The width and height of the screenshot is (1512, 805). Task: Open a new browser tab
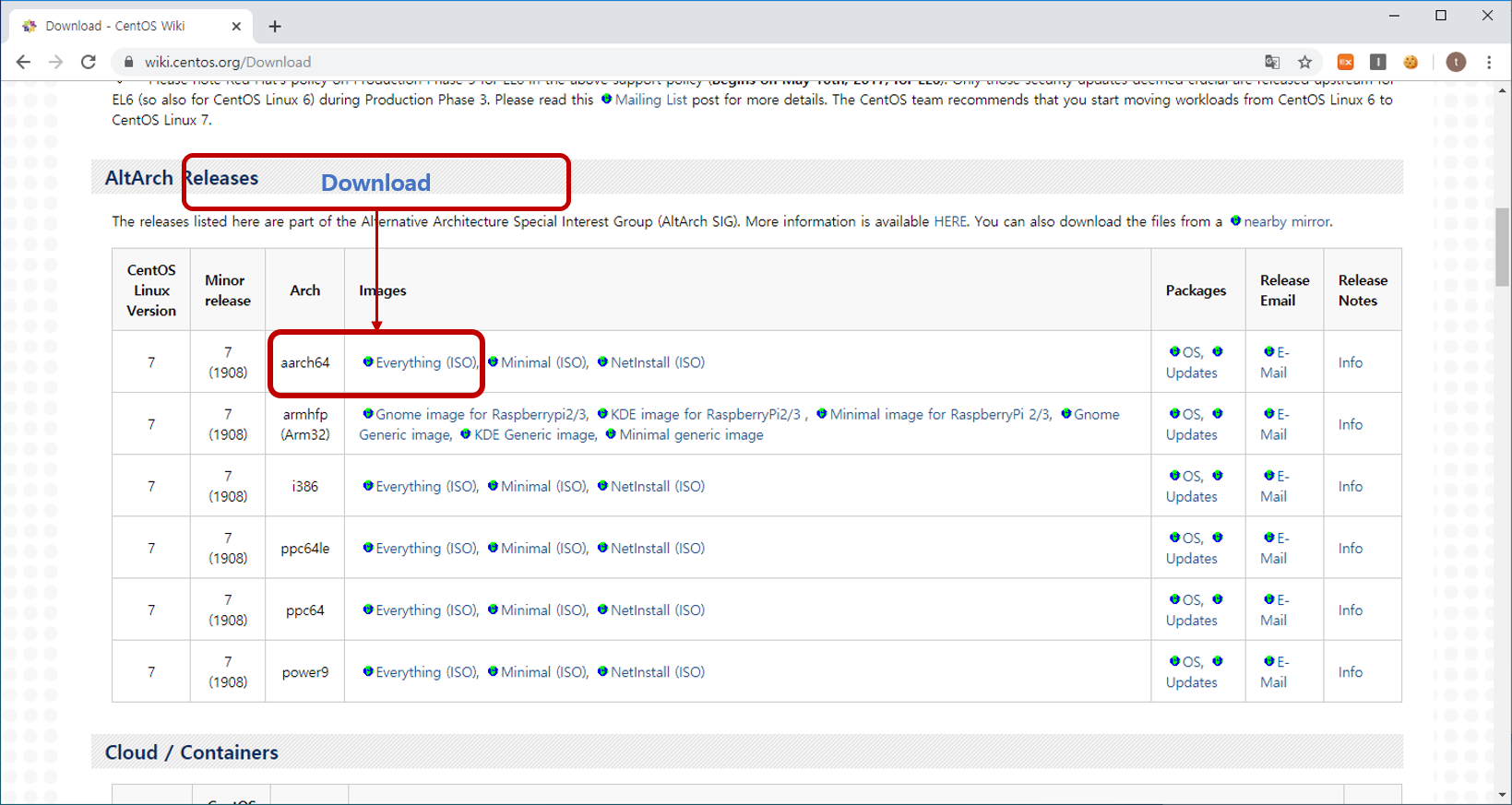(275, 26)
